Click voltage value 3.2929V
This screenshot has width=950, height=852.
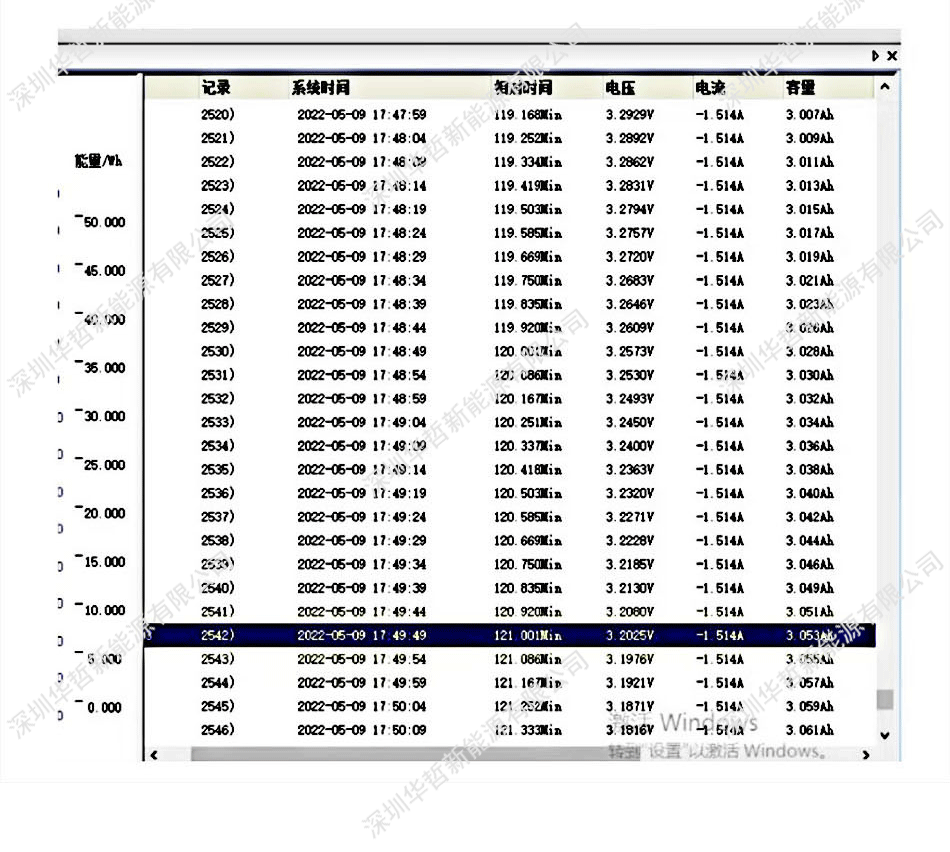click(x=630, y=115)
